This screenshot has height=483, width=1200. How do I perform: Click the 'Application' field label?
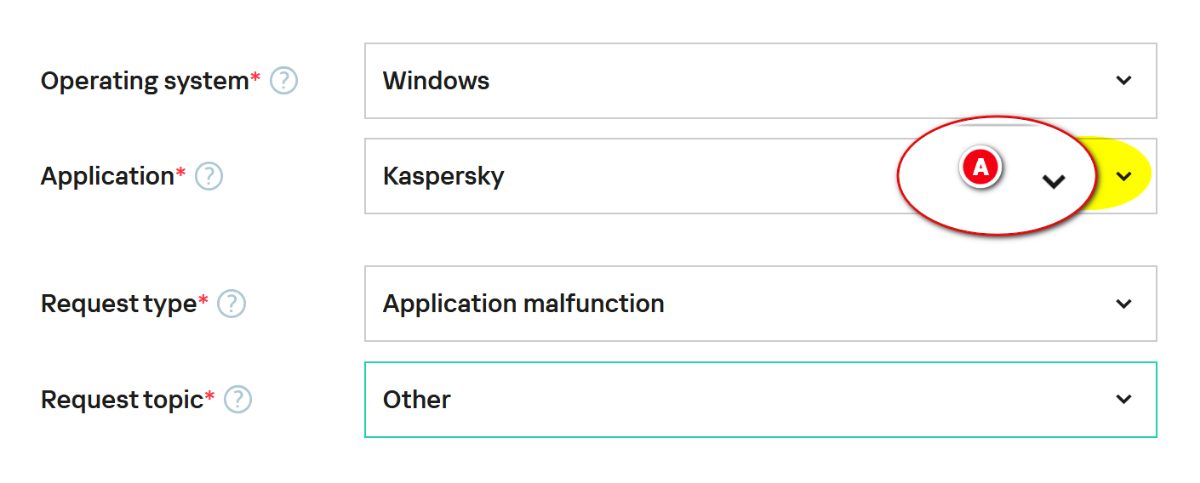point(108,177)
